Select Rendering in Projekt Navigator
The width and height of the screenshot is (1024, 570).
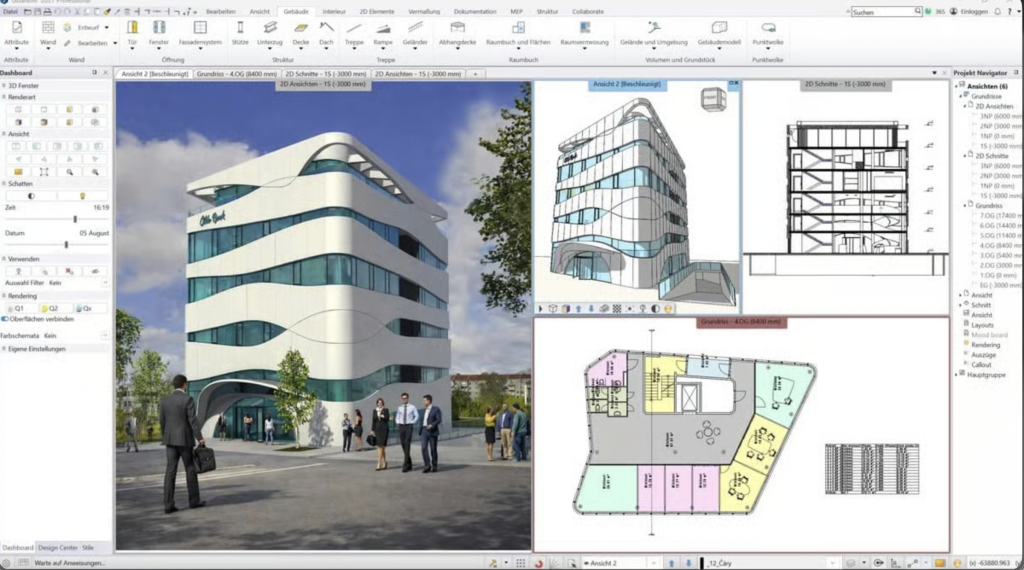click(x=985, y=345)
